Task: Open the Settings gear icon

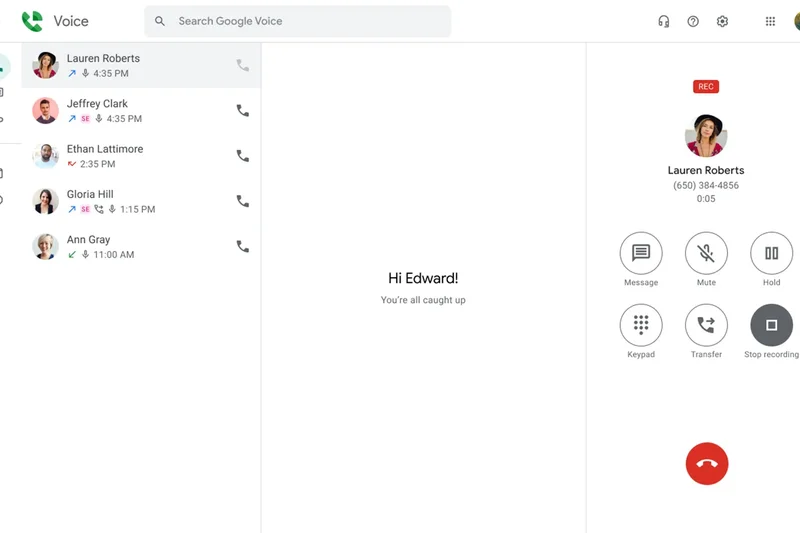Action: pyautogui.click(x=722, y=21)
